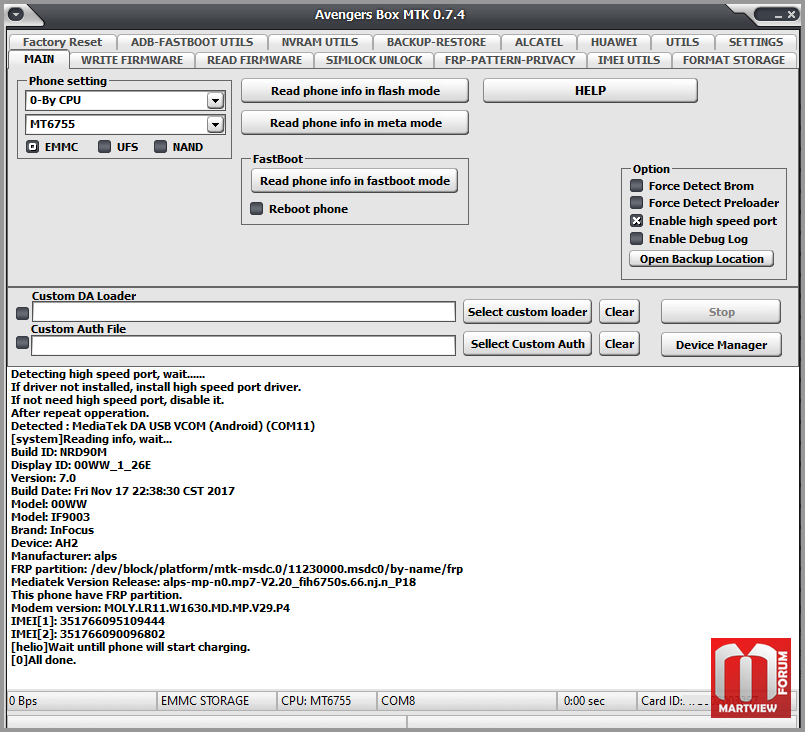This screenshot has width=805, height=732.
Task: Tick the Custom Auth File checkbox
Action: tap(23, 342)
